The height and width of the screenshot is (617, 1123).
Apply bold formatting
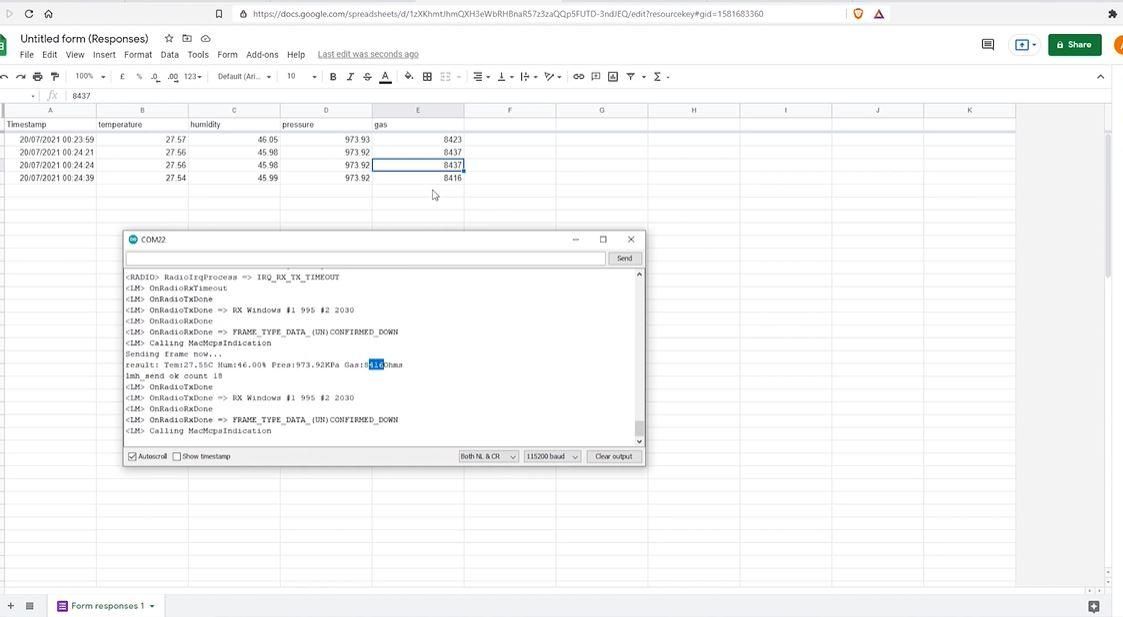click(x=333, y=77)
